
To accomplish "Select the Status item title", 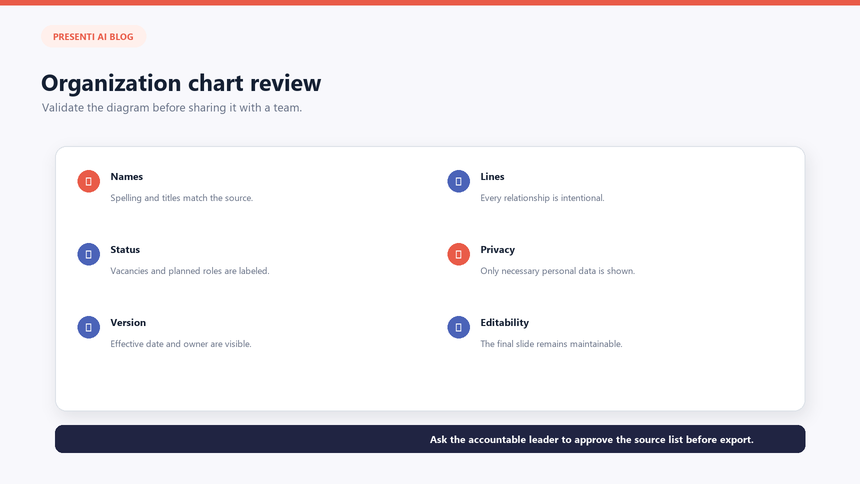I will pyautogui.click(x=125, y=250).
